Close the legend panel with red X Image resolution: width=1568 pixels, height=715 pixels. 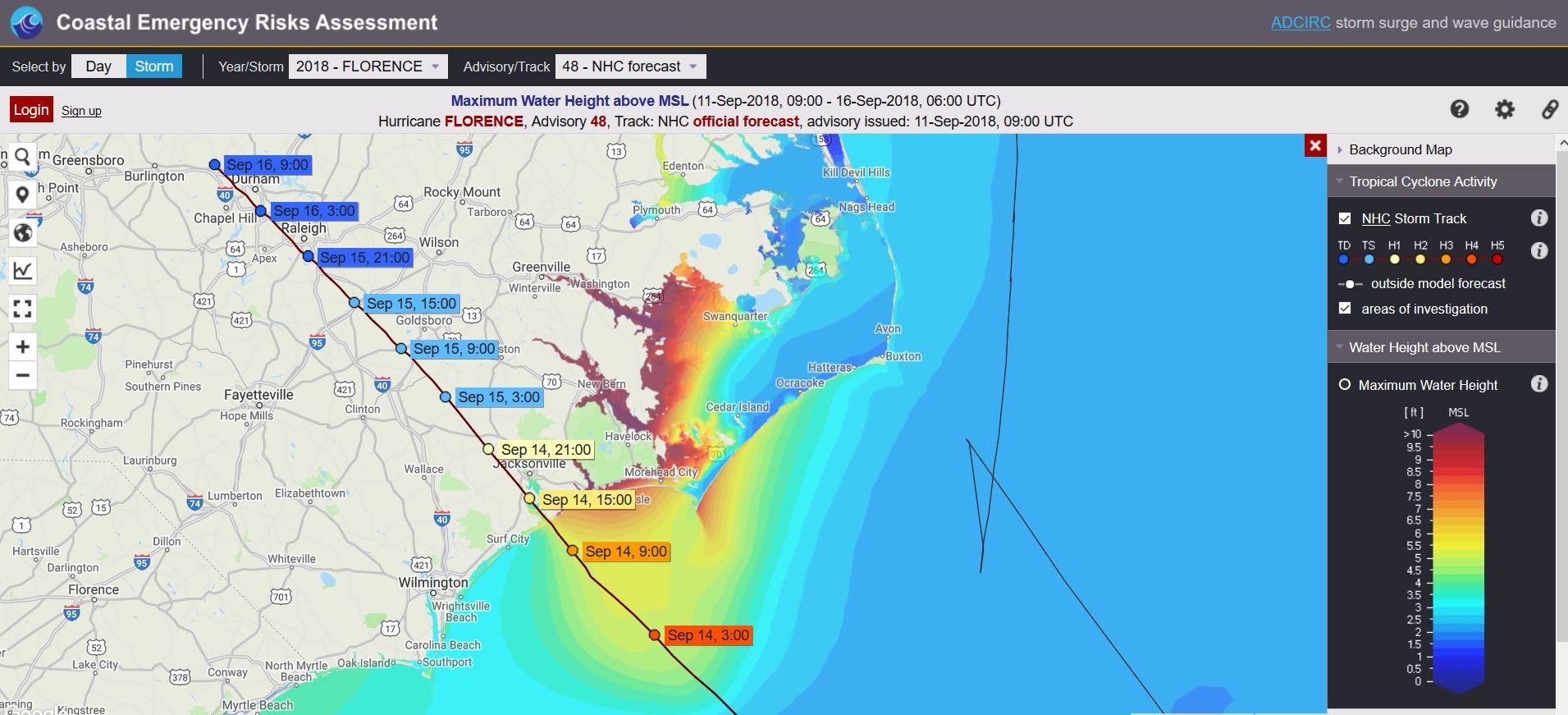[1315, 145]
